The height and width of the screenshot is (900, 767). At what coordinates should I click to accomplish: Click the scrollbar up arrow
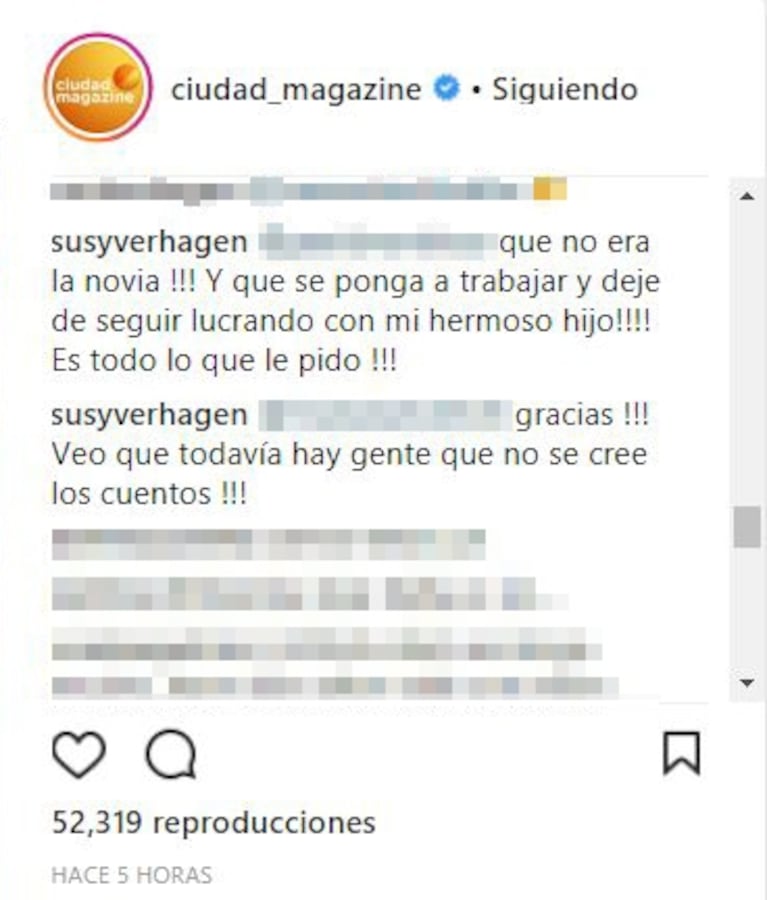coord(747,196)
